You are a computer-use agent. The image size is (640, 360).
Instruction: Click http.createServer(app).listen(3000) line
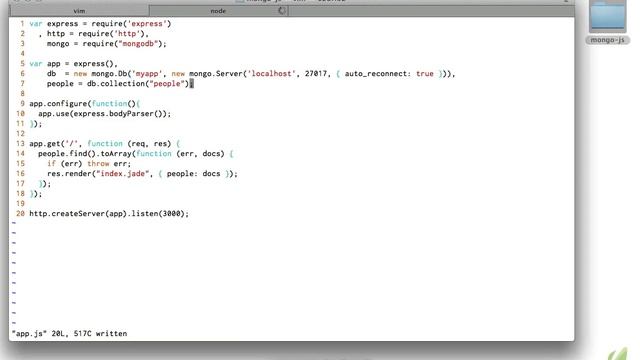point(109,213)
